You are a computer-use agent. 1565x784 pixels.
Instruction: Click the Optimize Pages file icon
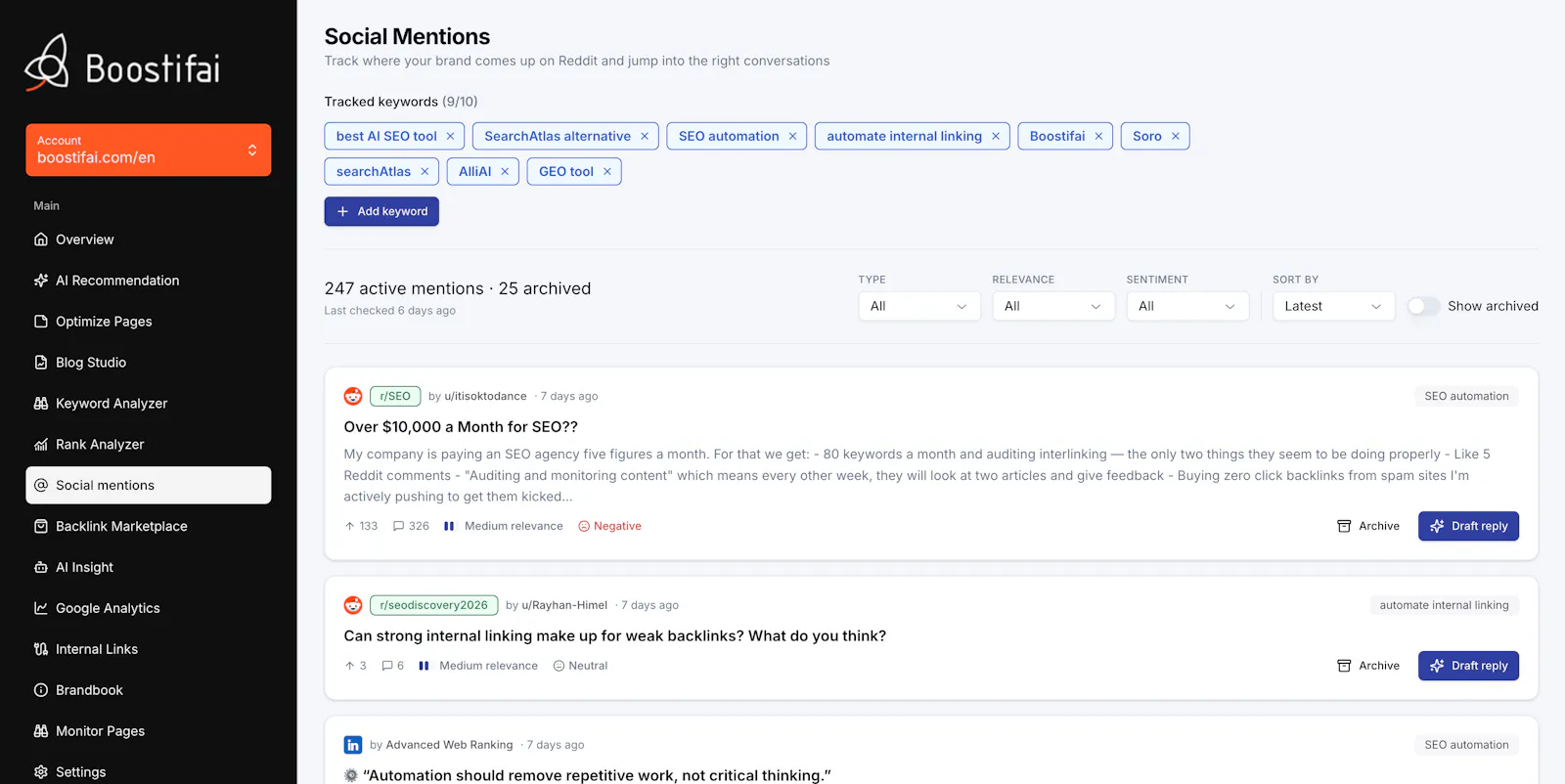point(41,322)
